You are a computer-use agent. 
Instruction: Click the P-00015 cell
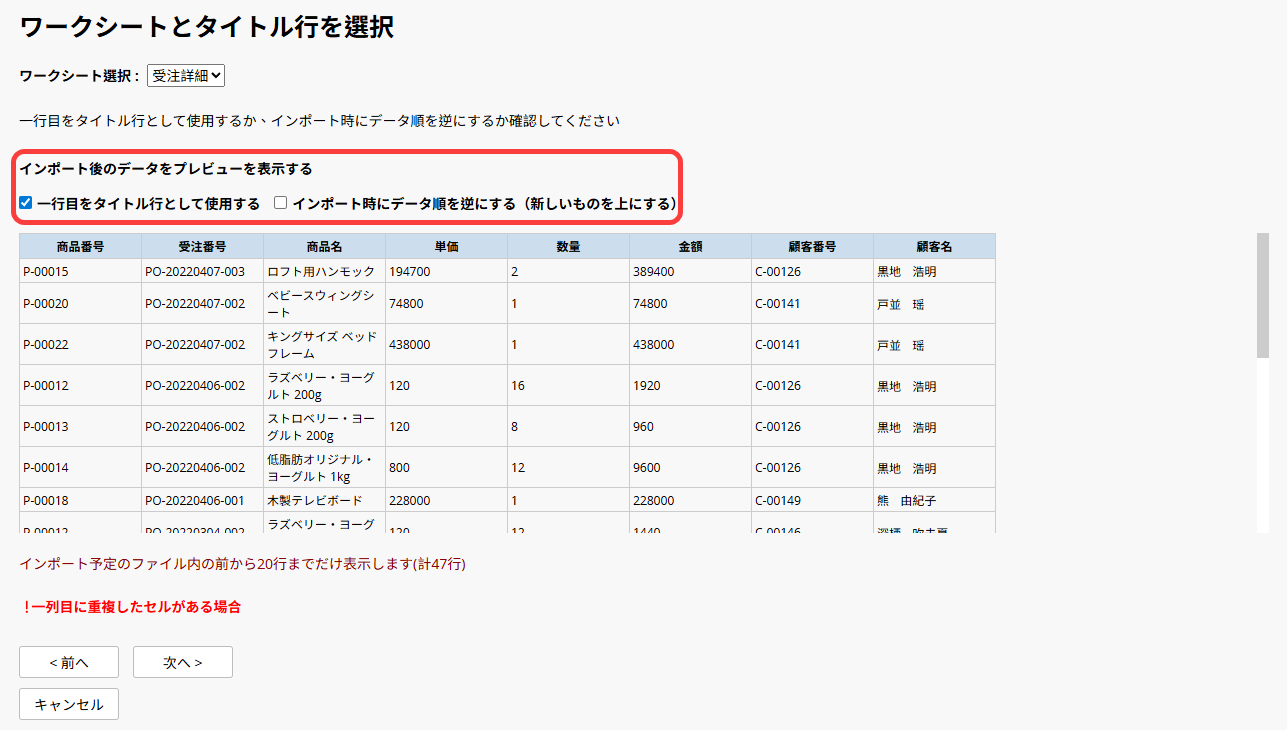coord(80,271)
